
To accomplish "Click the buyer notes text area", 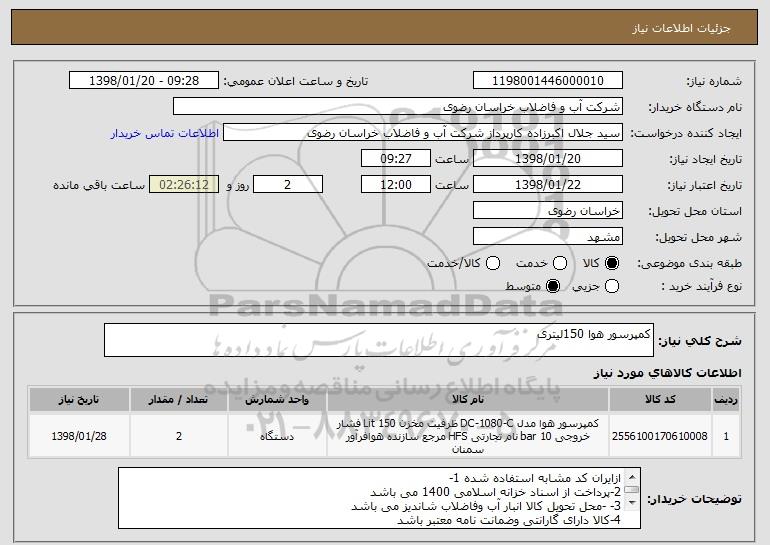I will (379, 498).
